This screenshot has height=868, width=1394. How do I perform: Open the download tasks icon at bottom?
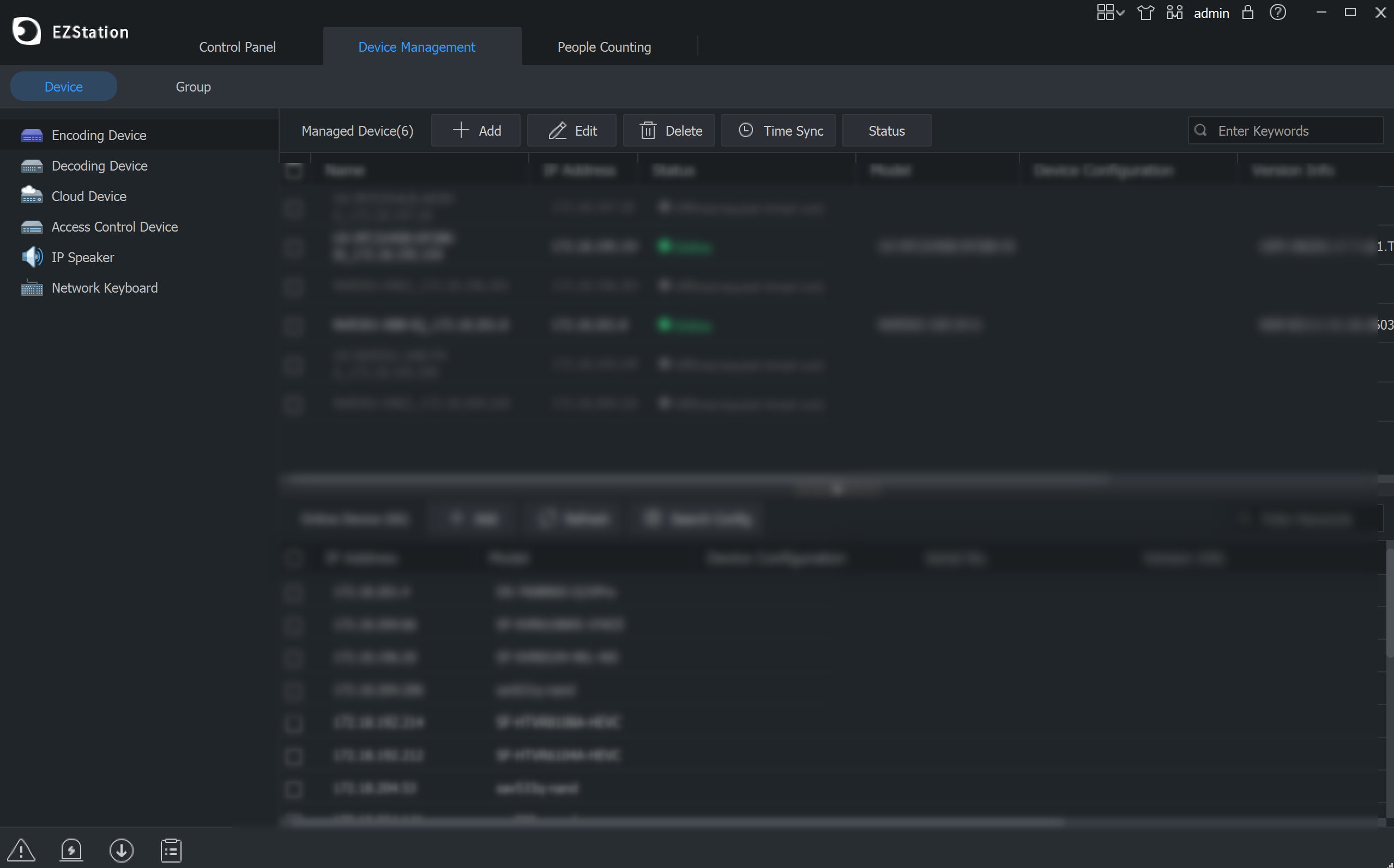(x=121, y=850)
